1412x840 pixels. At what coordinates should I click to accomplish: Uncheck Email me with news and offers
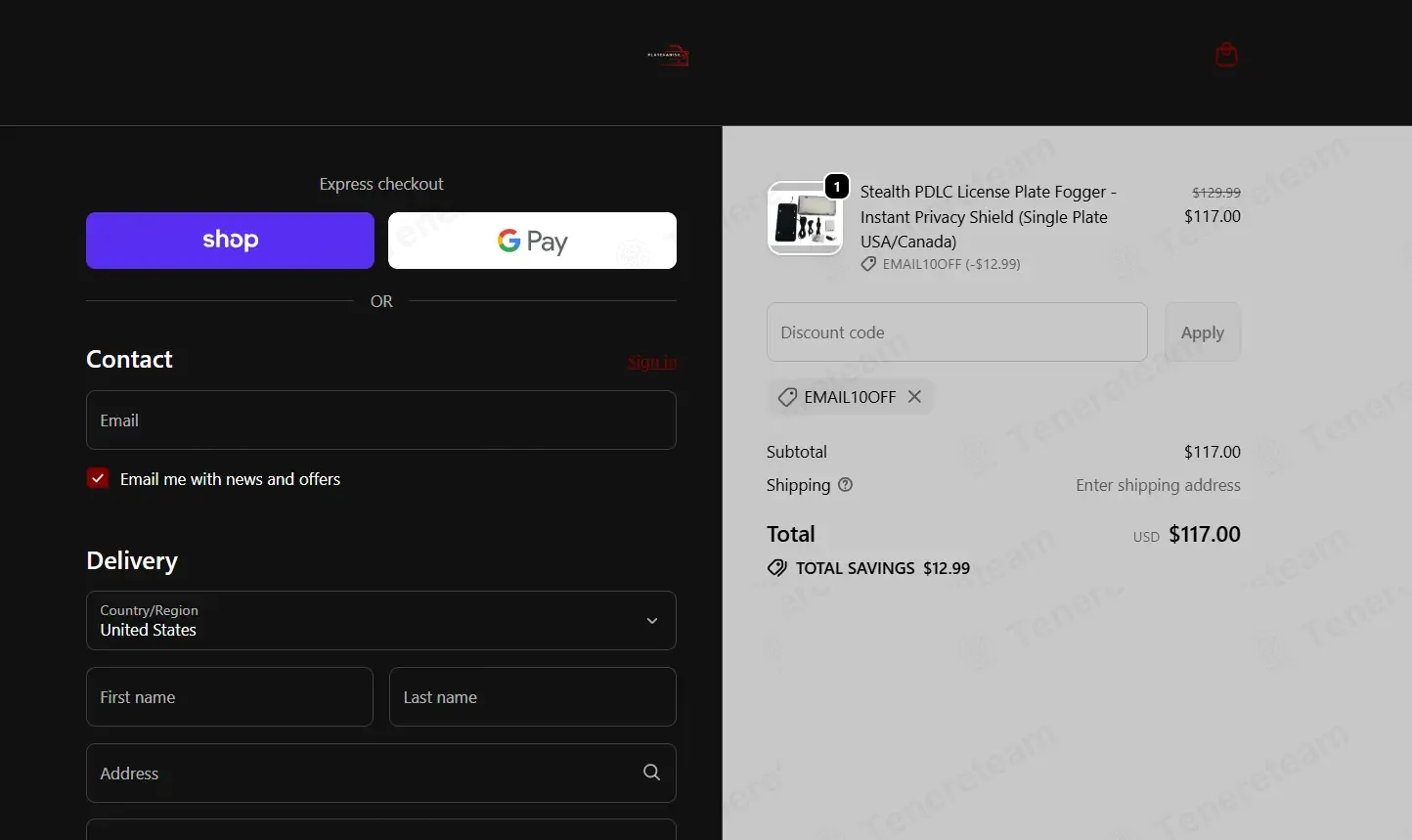click(98, 478)
